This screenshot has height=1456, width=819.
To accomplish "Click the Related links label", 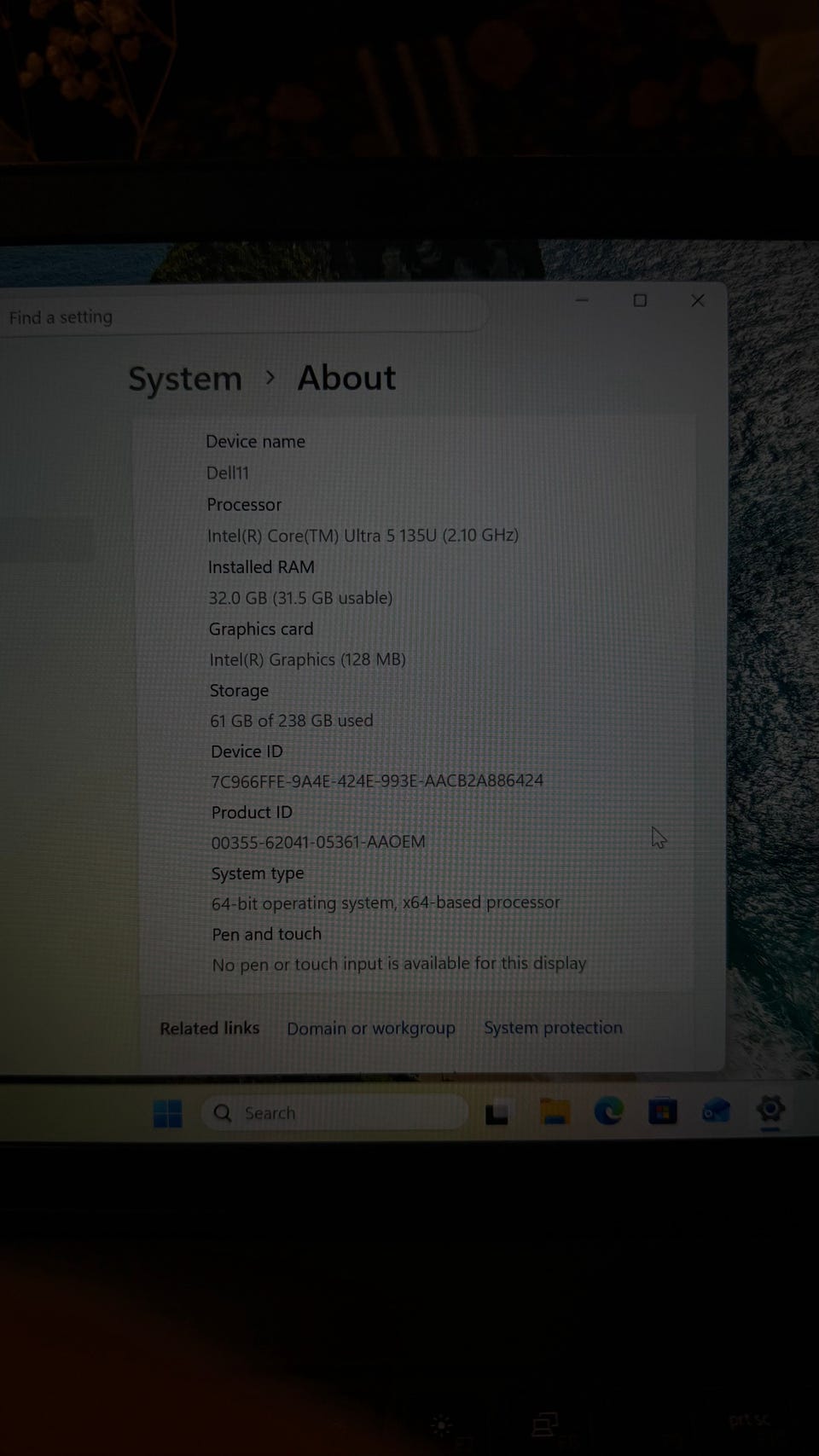I will pos(210,1029).
